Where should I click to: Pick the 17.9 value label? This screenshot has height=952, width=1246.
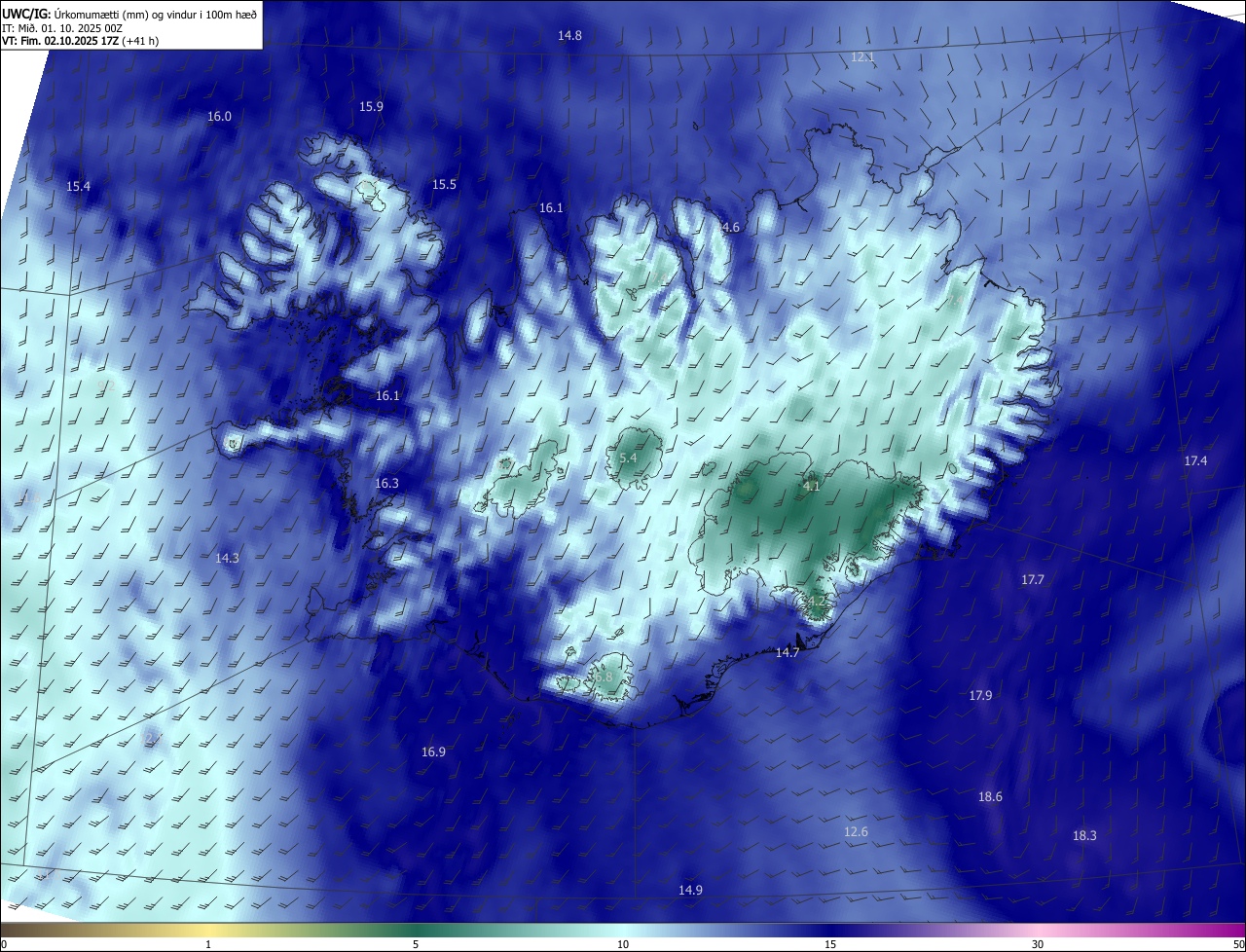click(980, 696)
